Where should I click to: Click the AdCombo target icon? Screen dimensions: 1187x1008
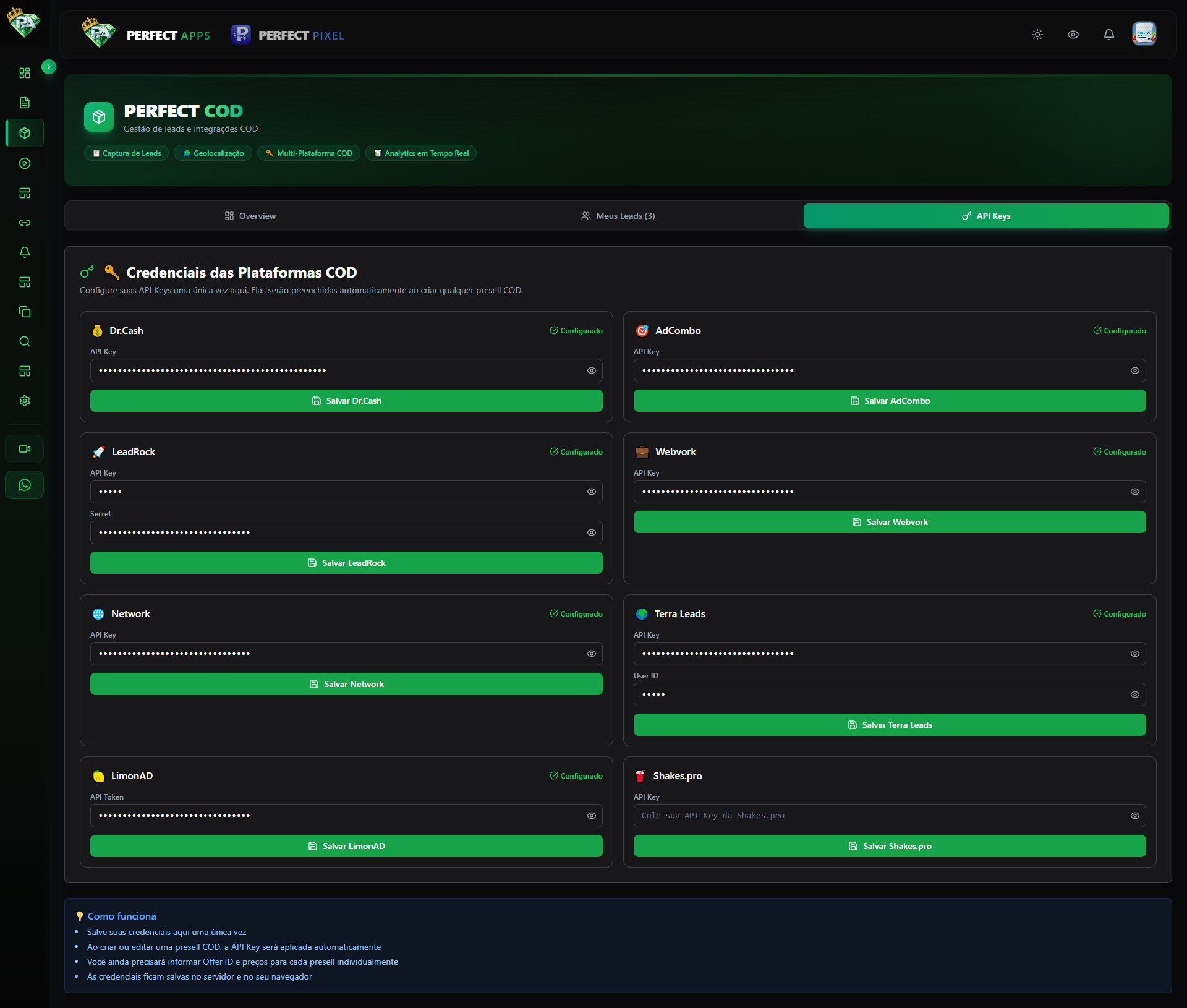pos(642,331)
